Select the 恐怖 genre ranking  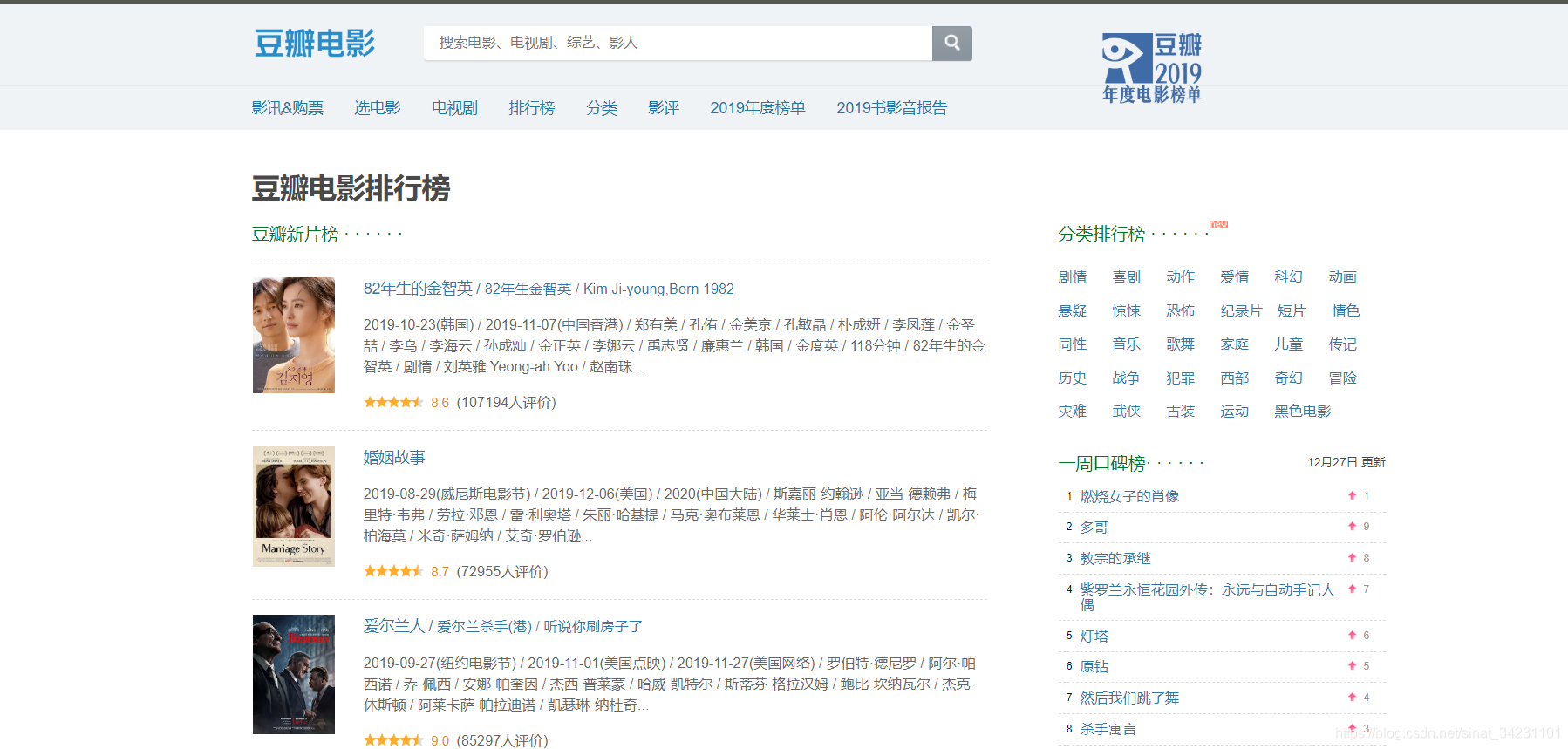(x=1181, y=311)
